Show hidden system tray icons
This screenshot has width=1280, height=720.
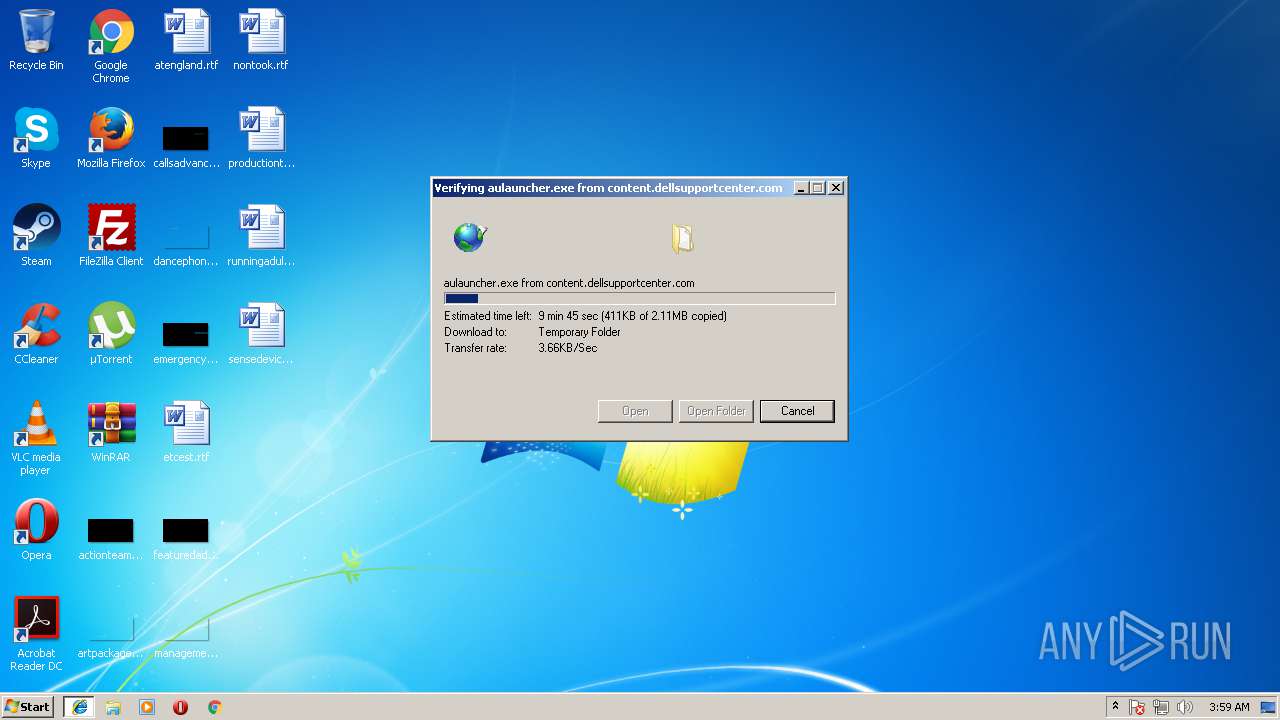pos(1115,707)
